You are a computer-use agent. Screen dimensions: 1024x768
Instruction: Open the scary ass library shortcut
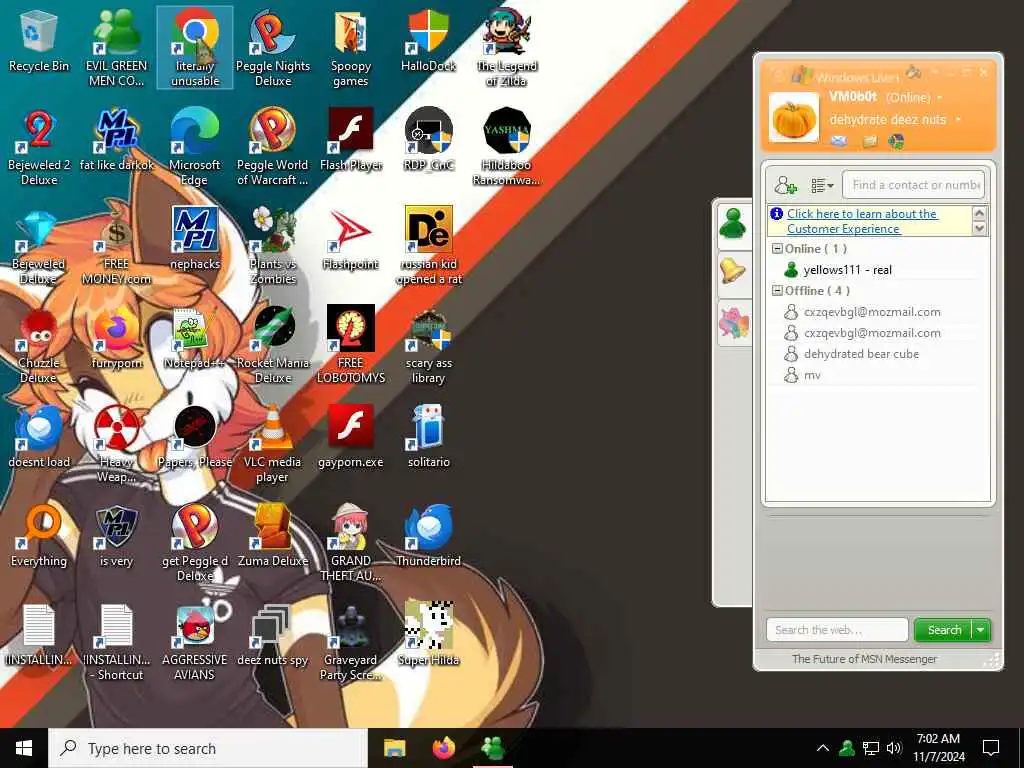coord(428,345)
